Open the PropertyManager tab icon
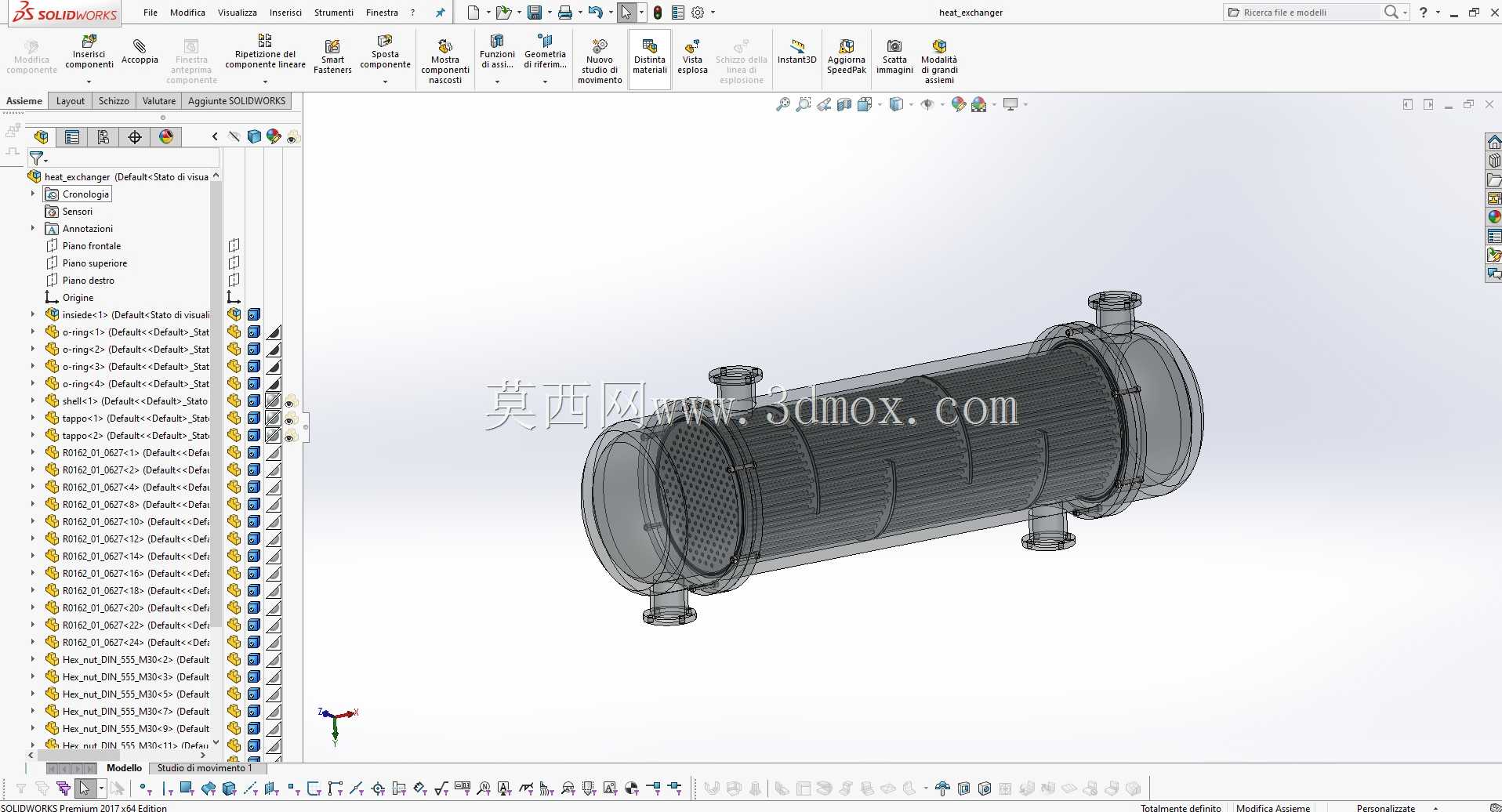 point(72,137)
